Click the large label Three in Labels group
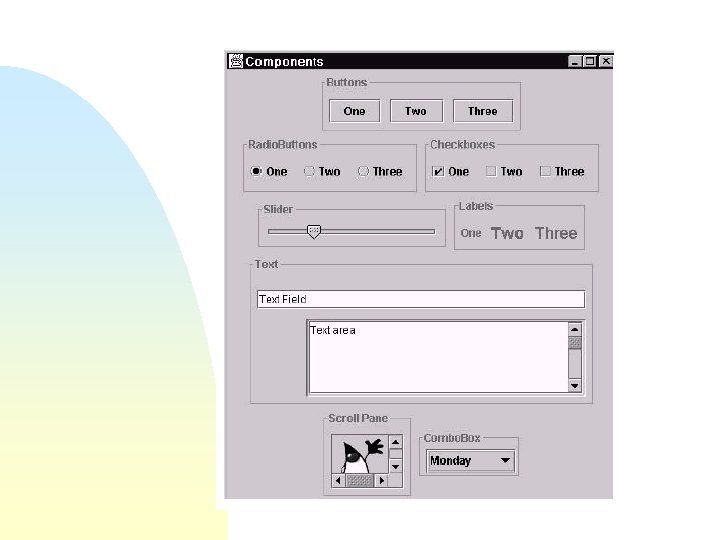The image size is (720, 540). coord(556,233)
